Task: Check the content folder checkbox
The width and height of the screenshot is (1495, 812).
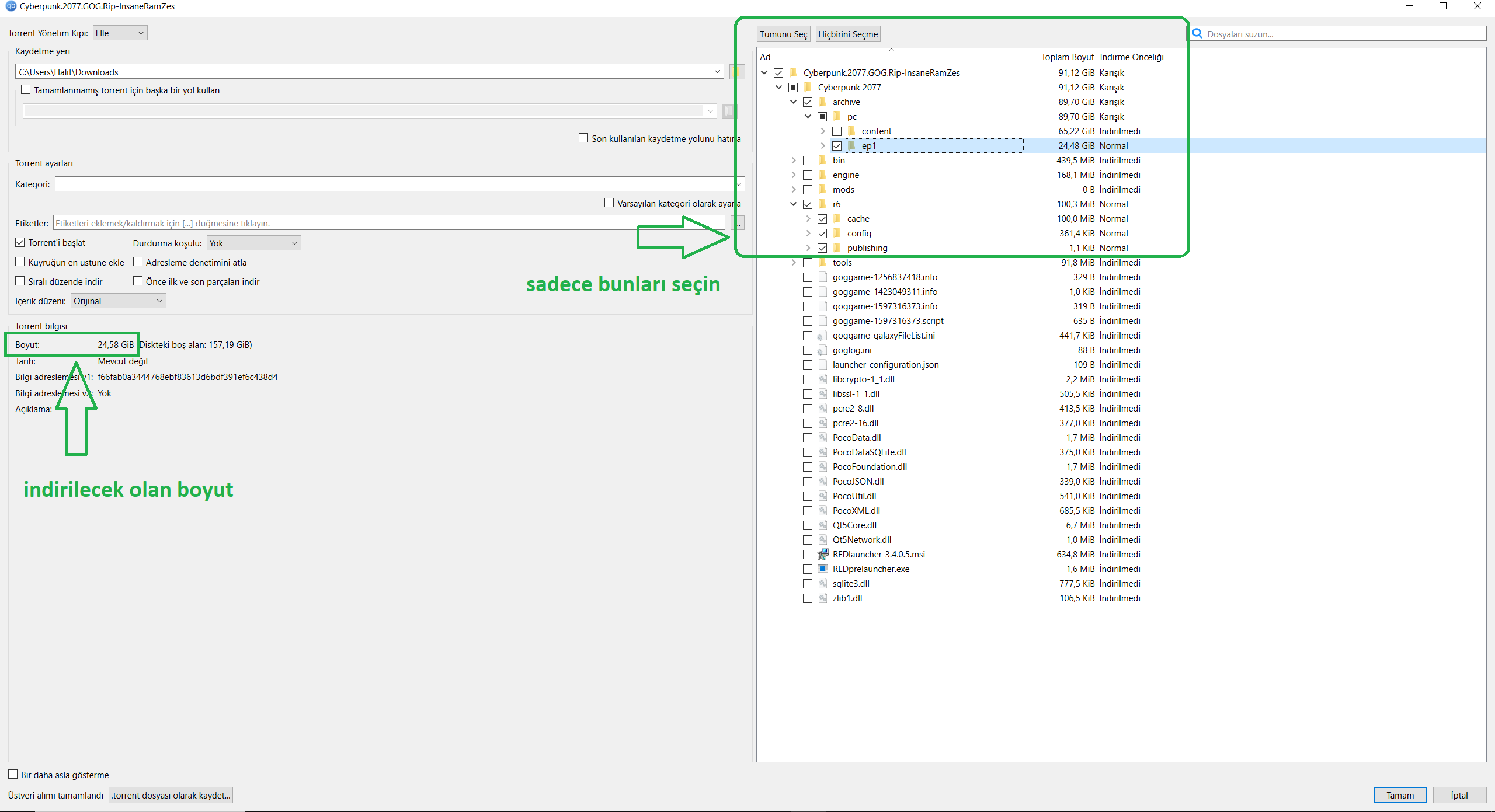Action: point(837,131)
